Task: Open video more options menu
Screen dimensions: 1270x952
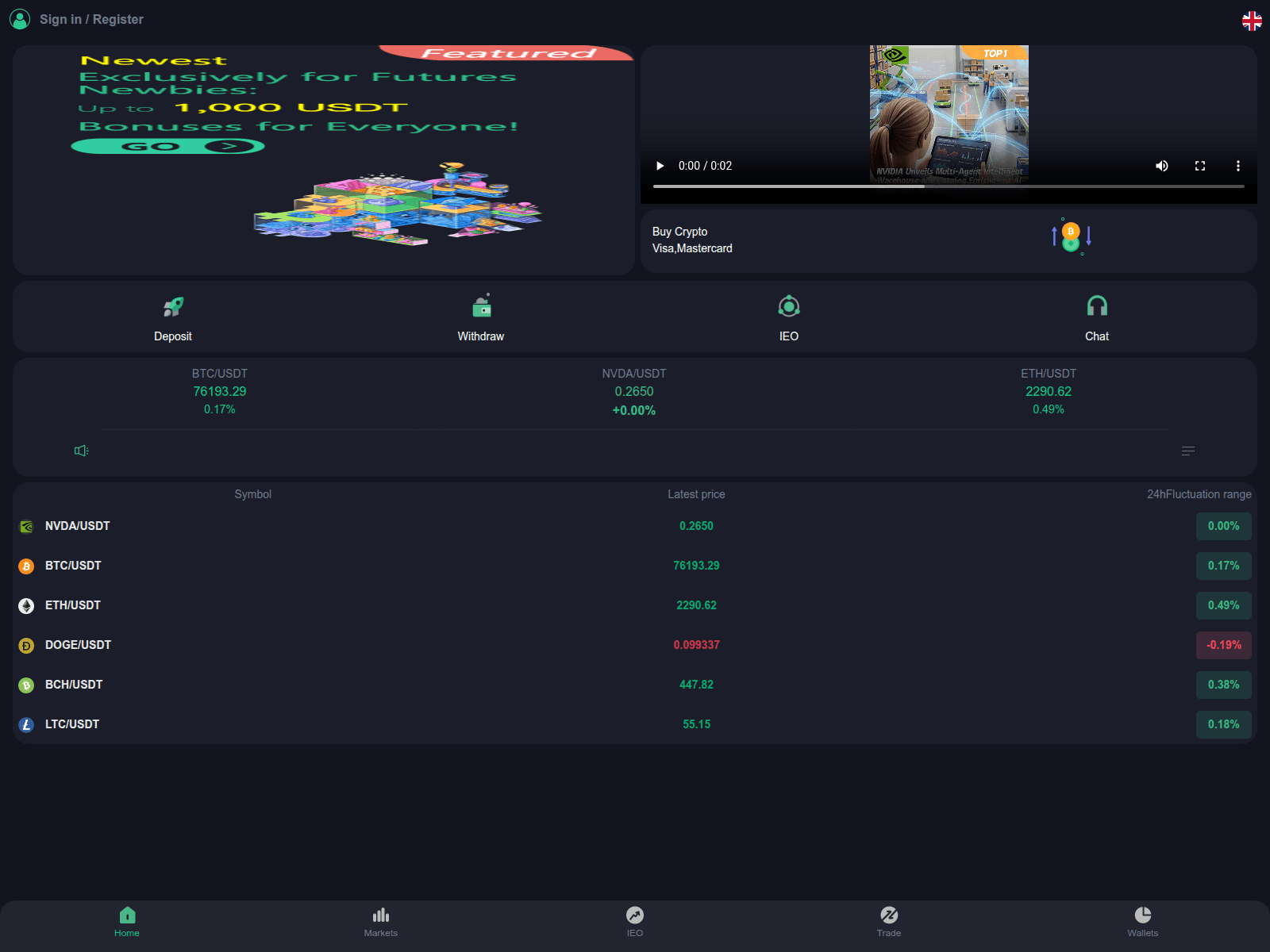Action: 1237,166
